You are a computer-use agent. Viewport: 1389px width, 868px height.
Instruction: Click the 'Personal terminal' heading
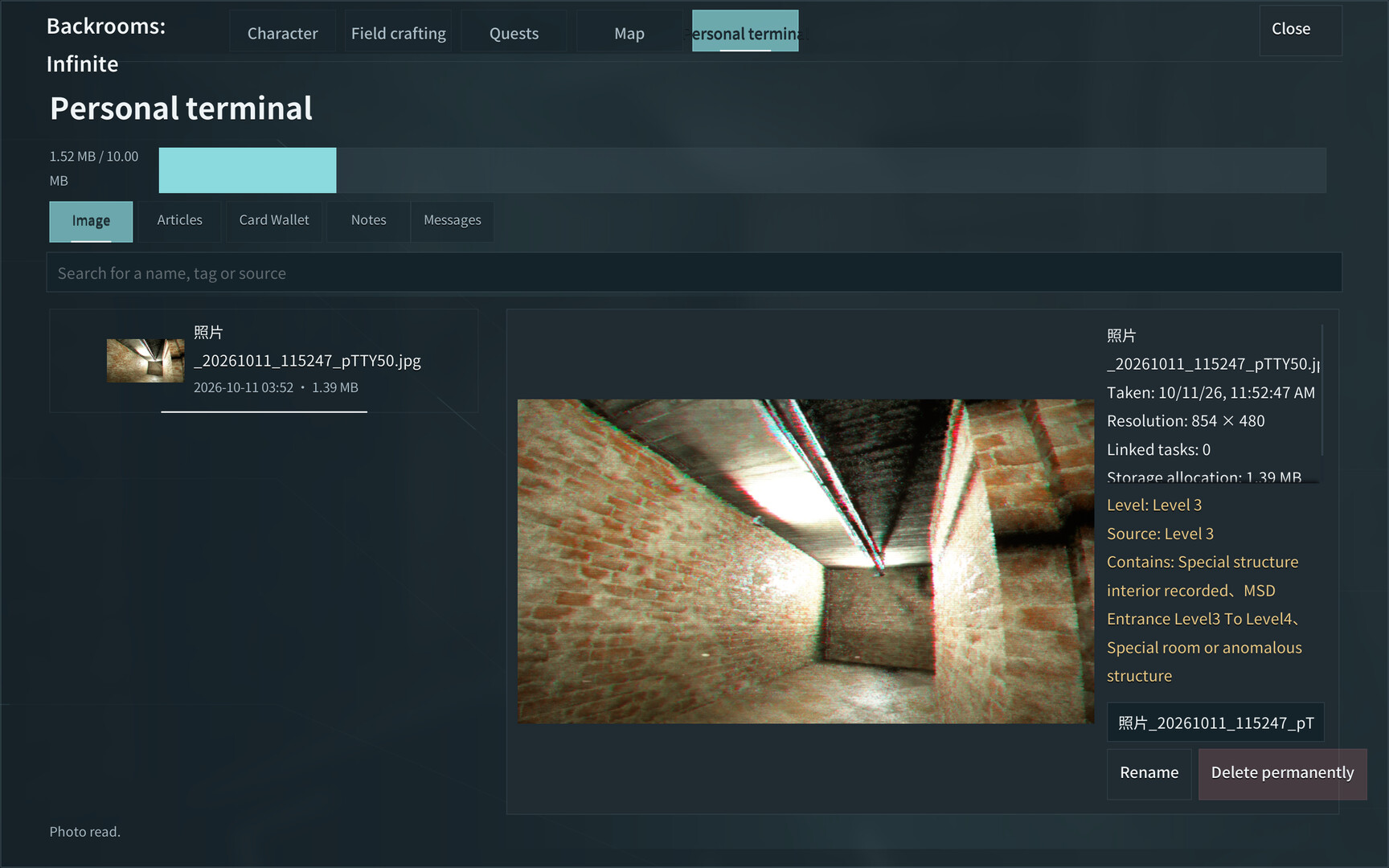pyautogui.click(x=181, y=108)
